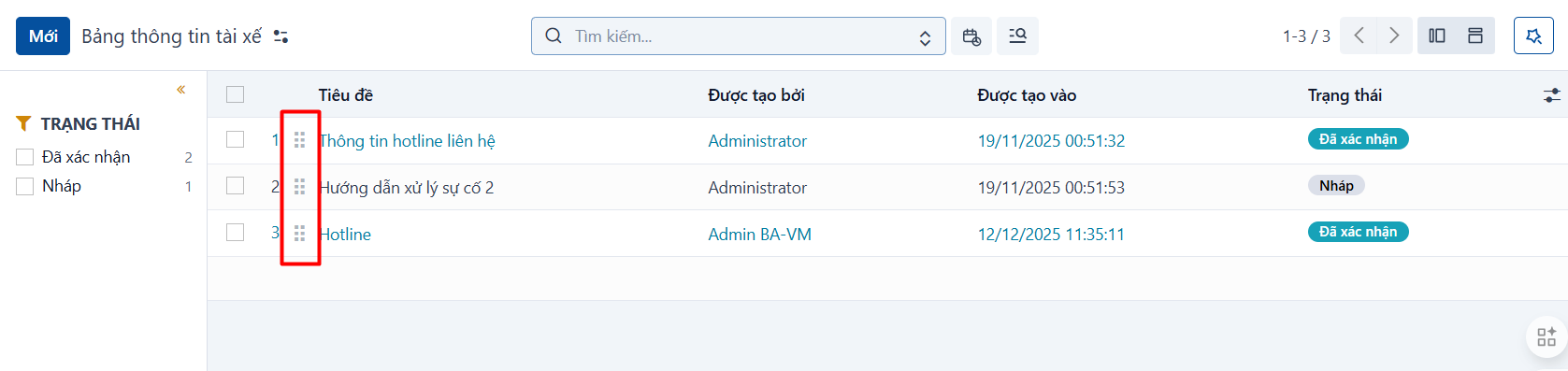Collapse the Trạng thái filter side panel
The width and height of the screenshot is (1568, 371).
(x=181, y=90)
